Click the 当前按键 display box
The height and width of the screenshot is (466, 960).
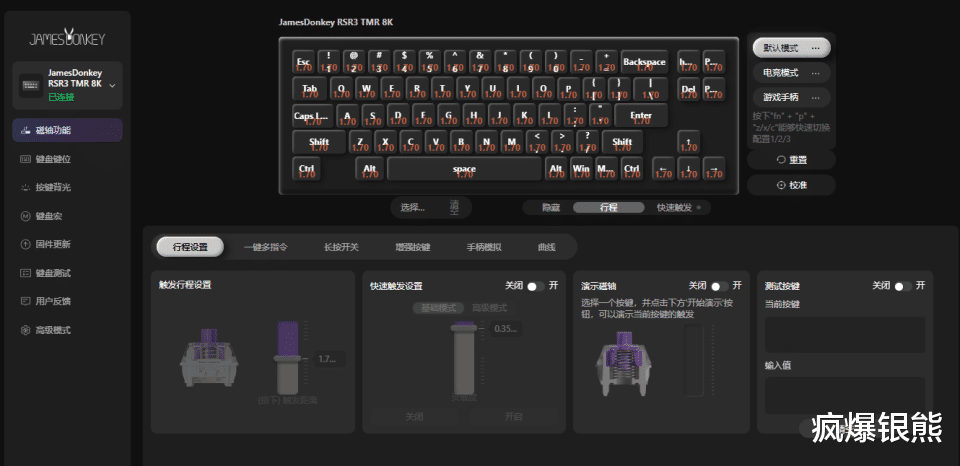coord(845,334)
